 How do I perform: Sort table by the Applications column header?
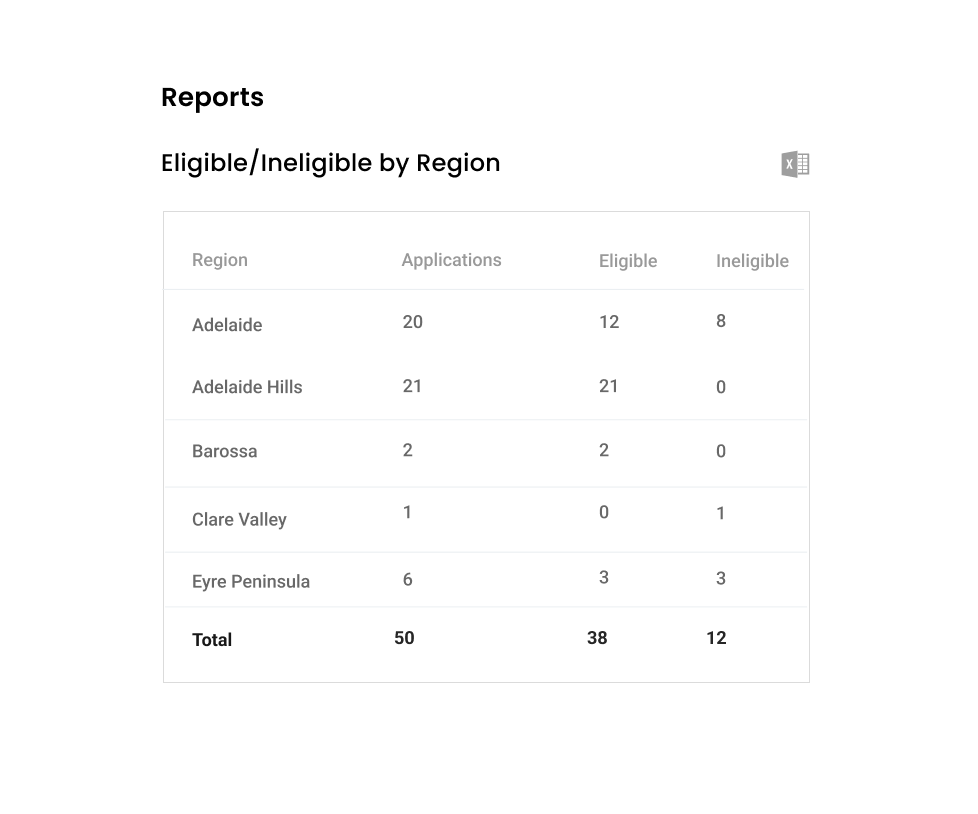click(x=451, y=260)
